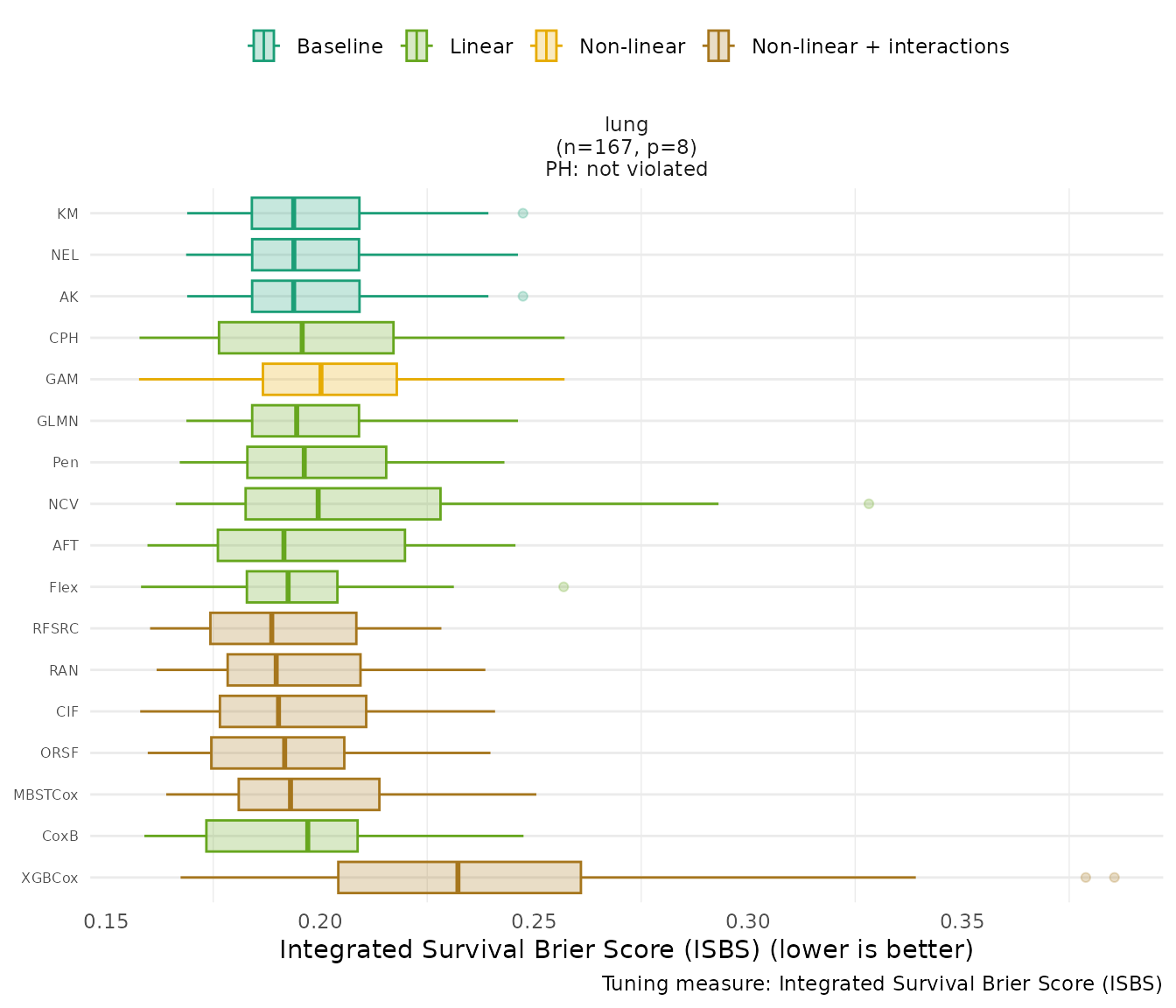Image resolution: width=1176 pixels, height=1008 pixels.
Task: Click the 'Non-linear + interactions' legend label
Action: pos(880,47)
